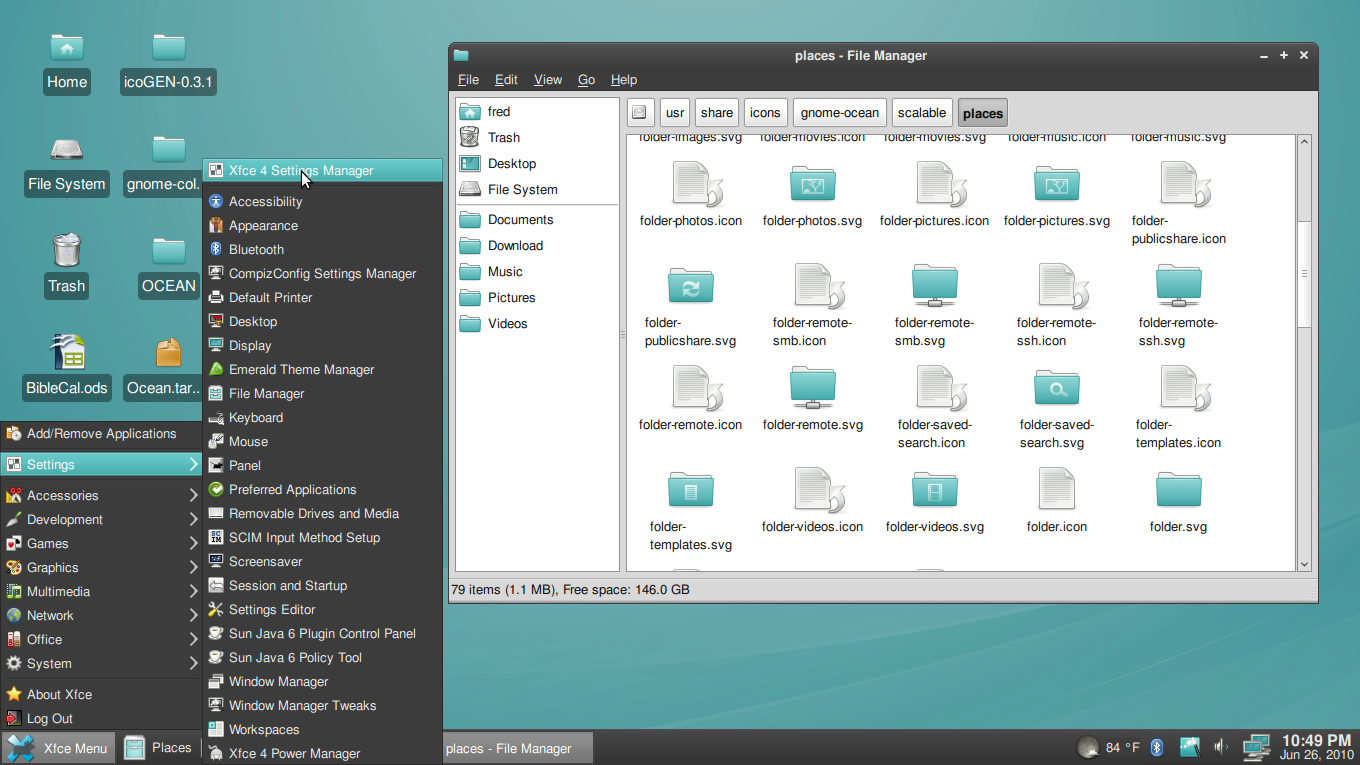Launch Xfce 4 Settings Manager
Screen dimensions: 1360x765
click(322, 170)
